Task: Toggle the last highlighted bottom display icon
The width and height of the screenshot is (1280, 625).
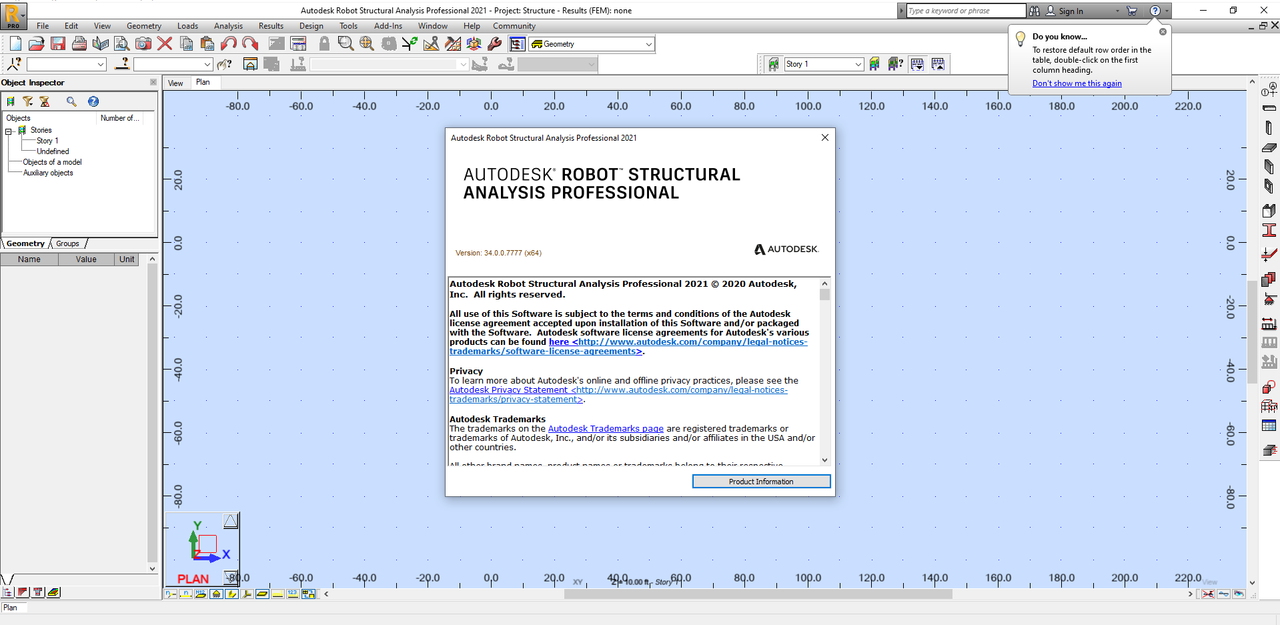Action: coord(308,593)
